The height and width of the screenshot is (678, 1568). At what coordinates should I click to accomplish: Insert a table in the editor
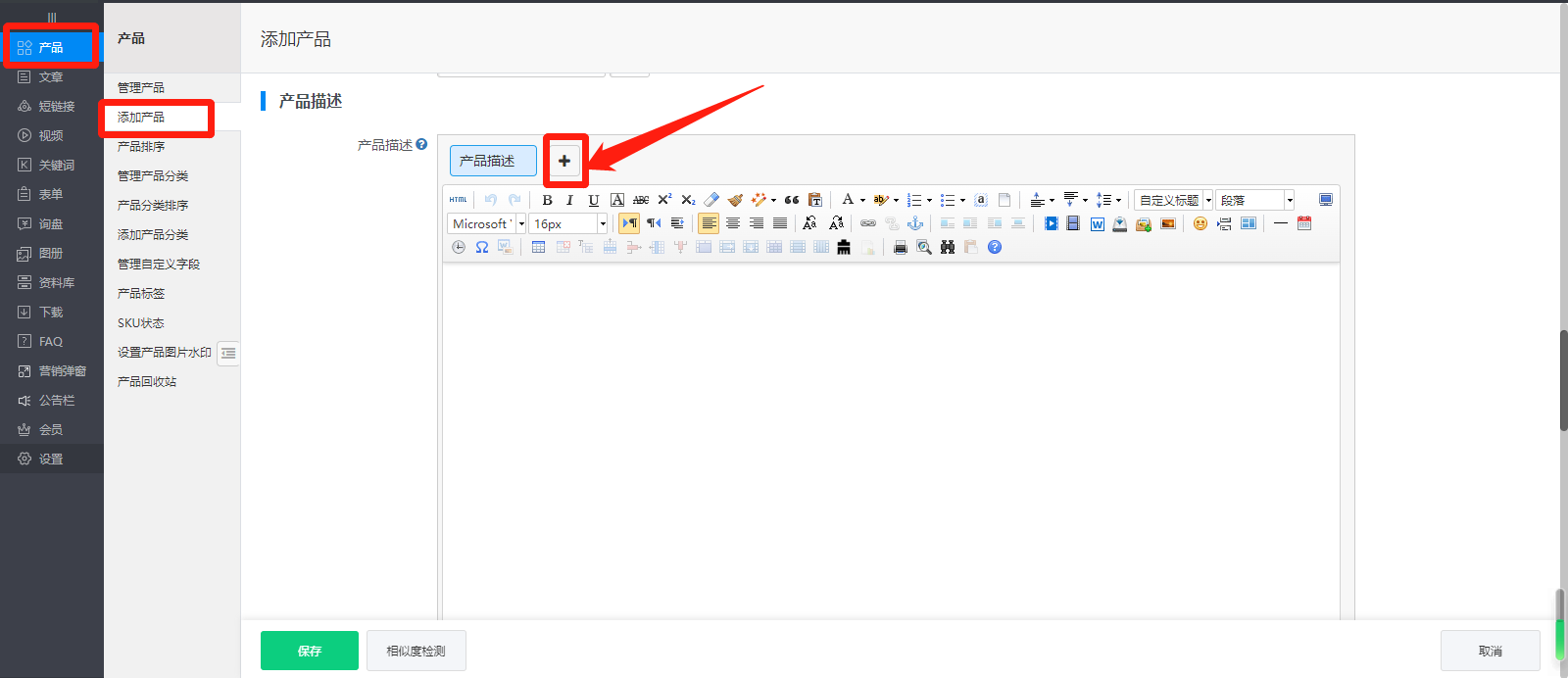(x=538, y=248)
